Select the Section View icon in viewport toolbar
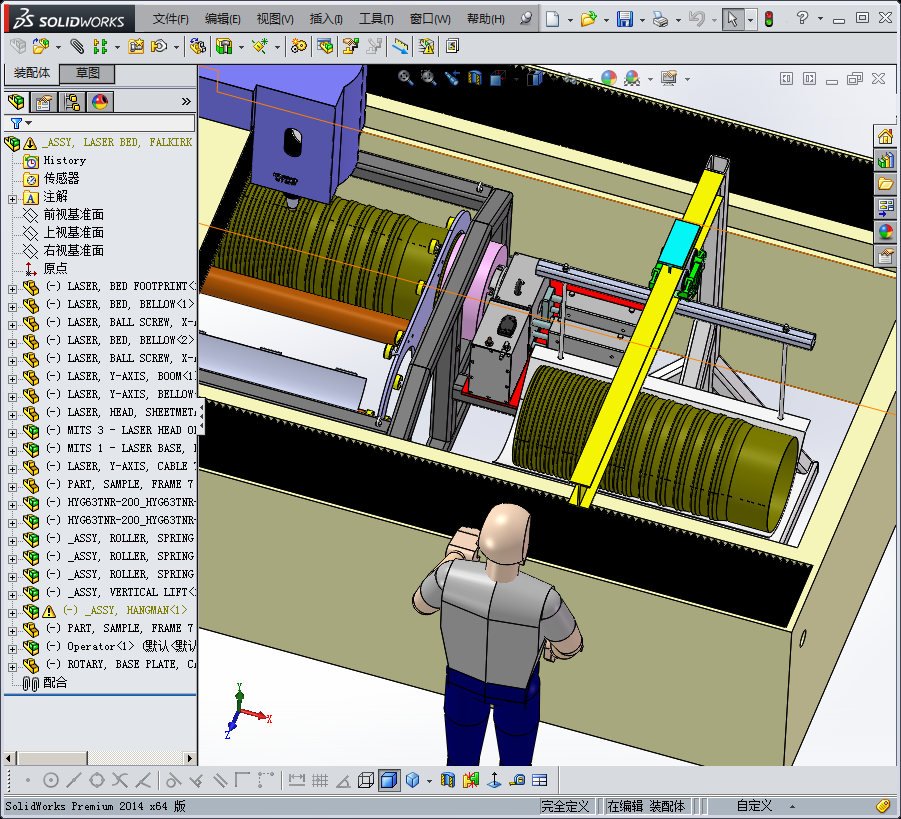The image size is (901, 819). click(474, 78)
